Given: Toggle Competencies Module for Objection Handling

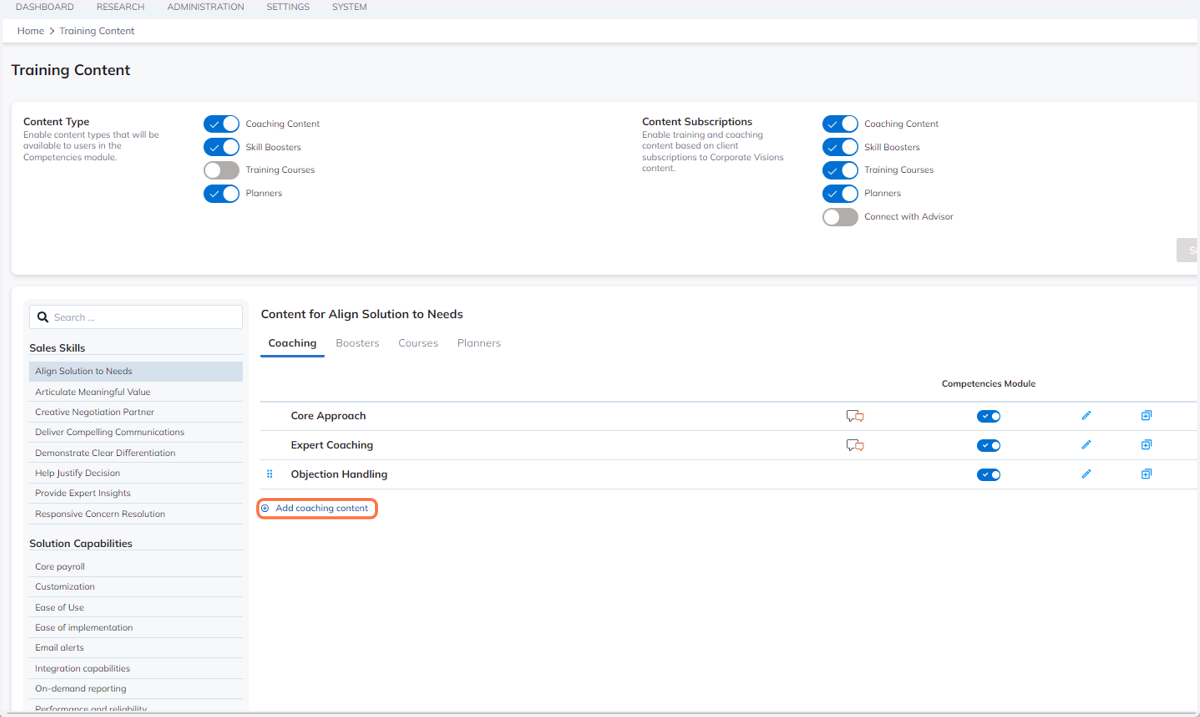Looking at the screenshot, I should [x=988, y=474].
